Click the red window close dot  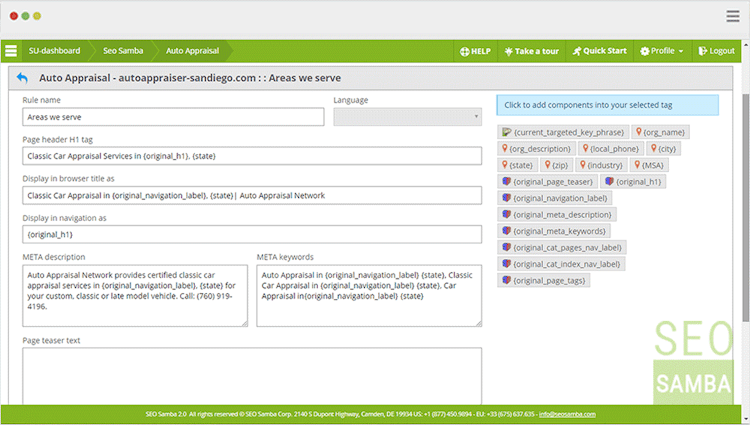14,16
